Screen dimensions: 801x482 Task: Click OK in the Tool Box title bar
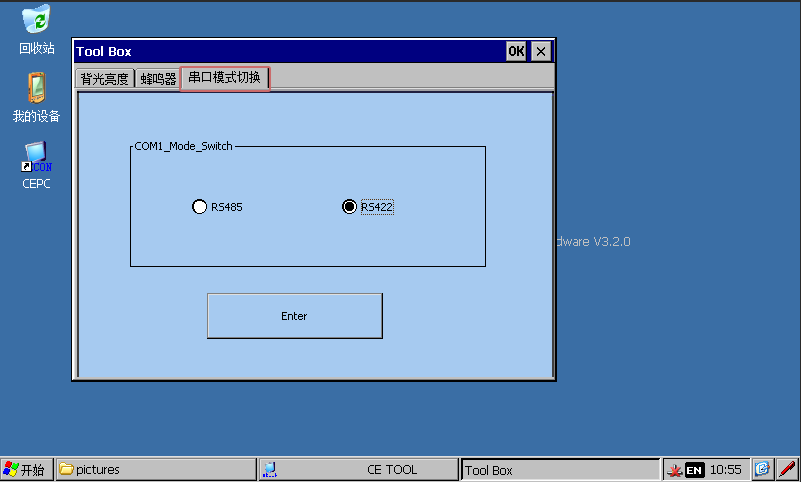point(516,51)
